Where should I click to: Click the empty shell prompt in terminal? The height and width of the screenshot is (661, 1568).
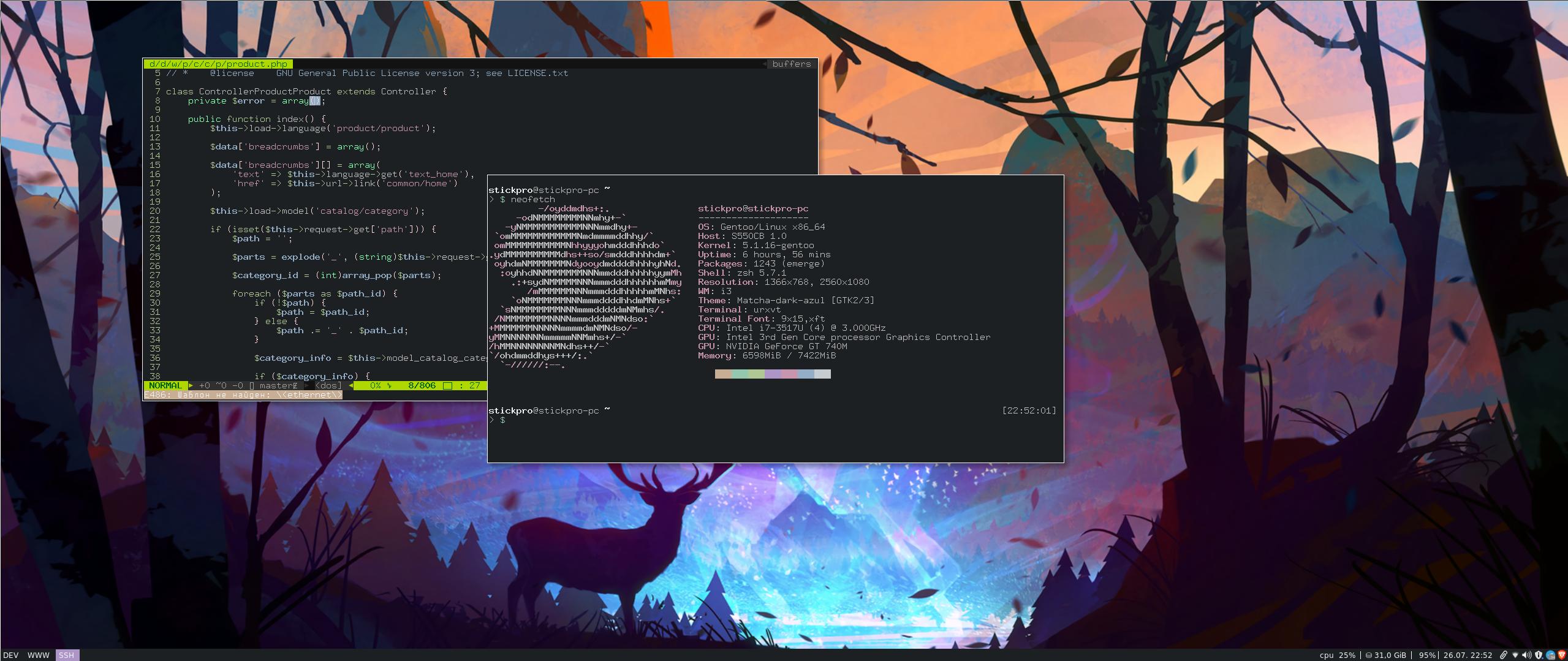coord(498,420)
